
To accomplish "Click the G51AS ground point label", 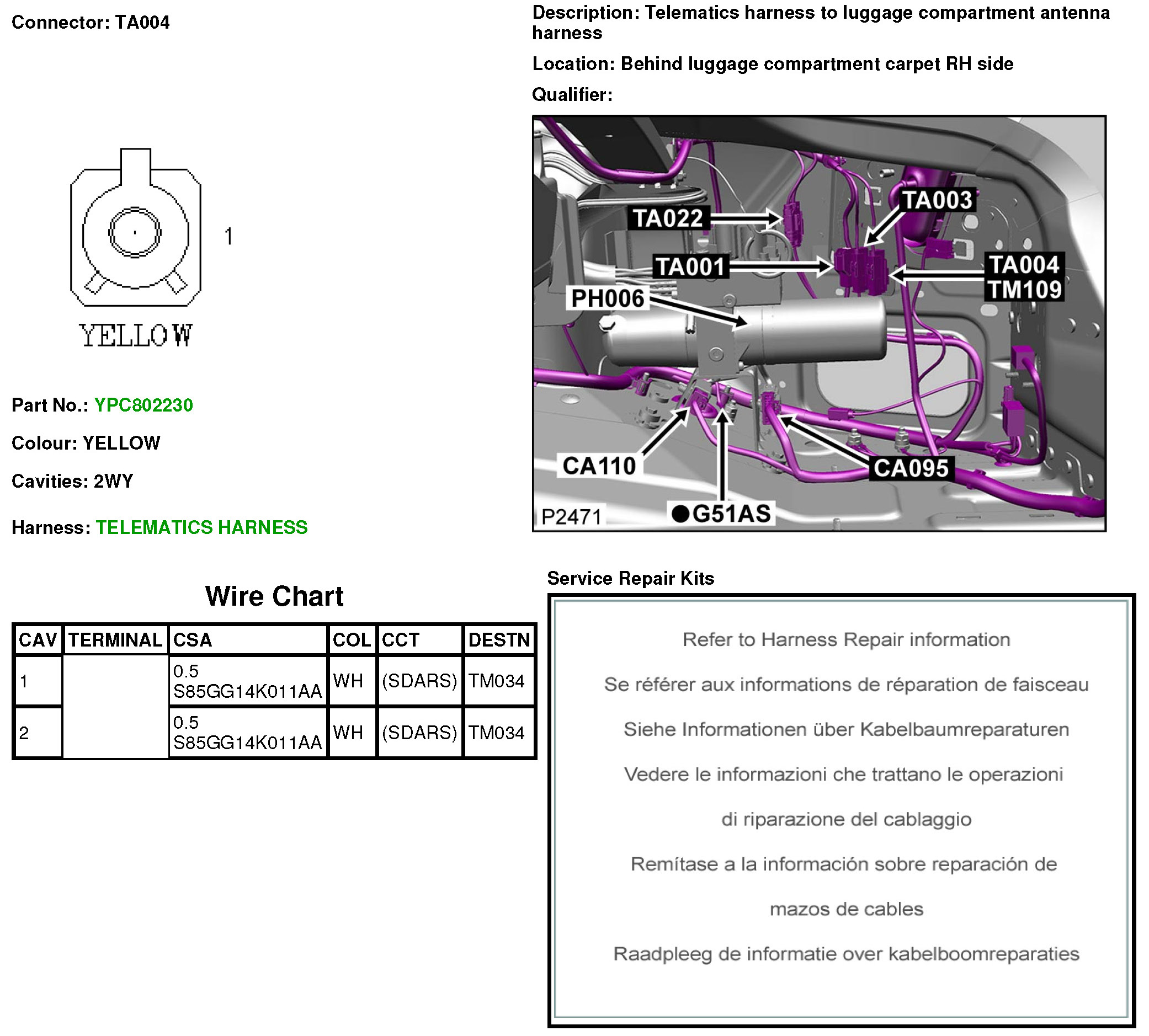I will point(721,514).
